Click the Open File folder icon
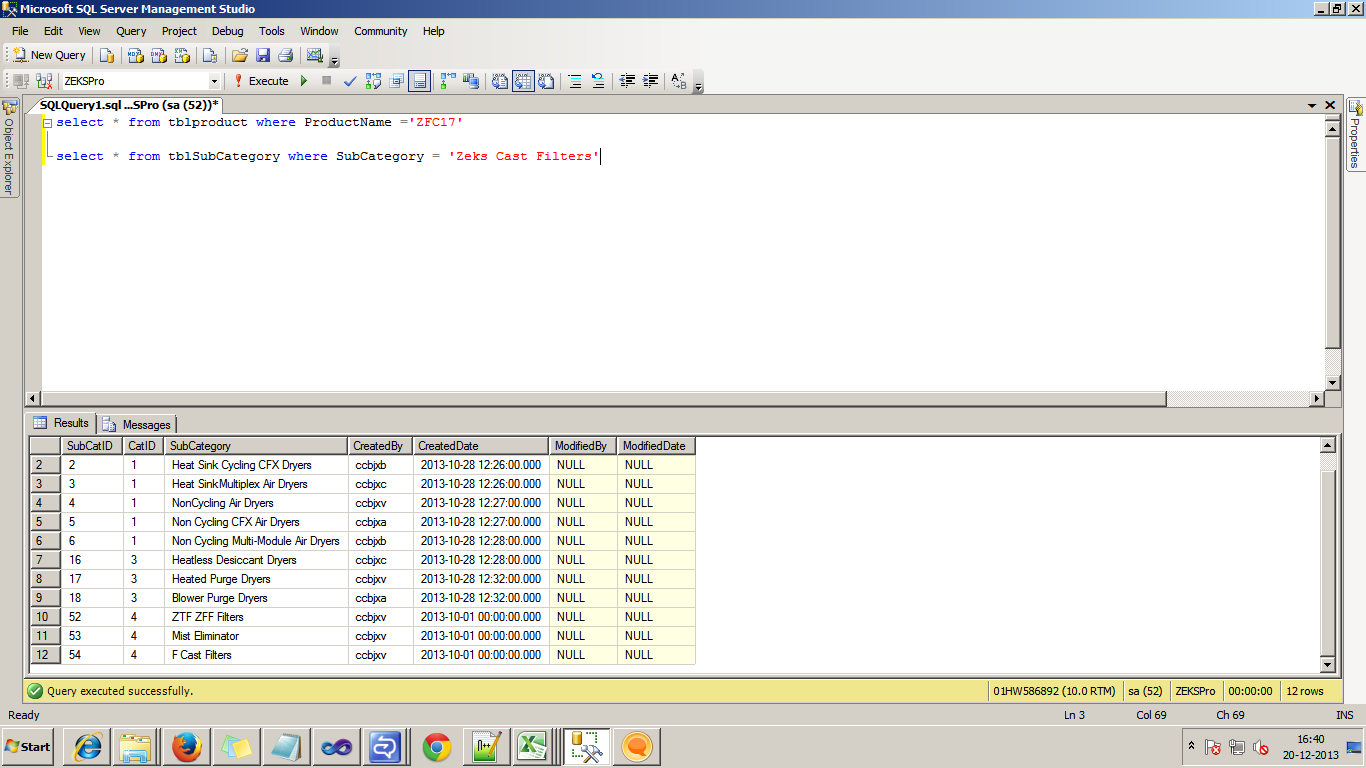This screenshot has height=768, width=1366. coord(240,55)
